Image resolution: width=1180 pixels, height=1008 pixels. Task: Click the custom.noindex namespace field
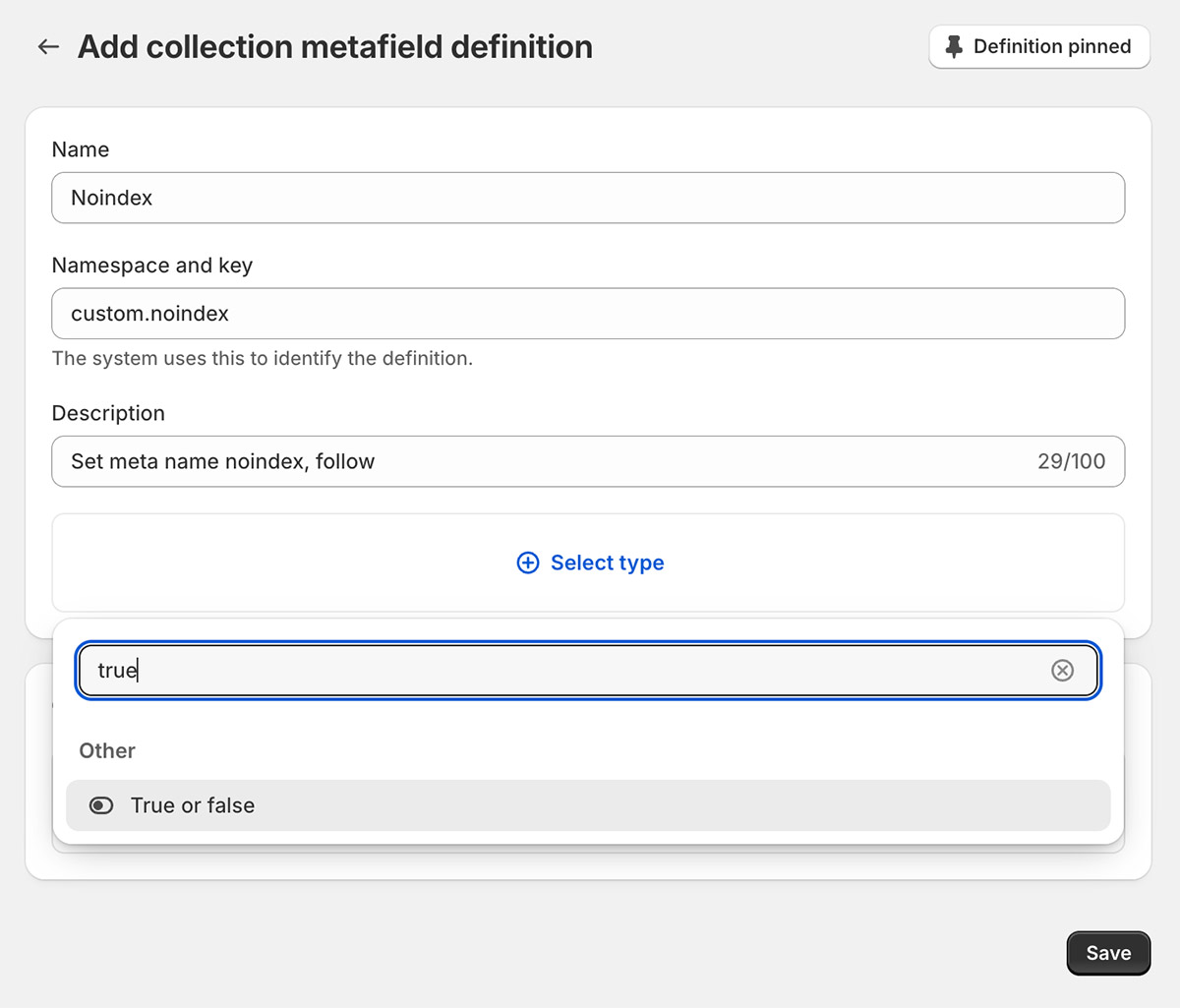[x=587, y=314]
